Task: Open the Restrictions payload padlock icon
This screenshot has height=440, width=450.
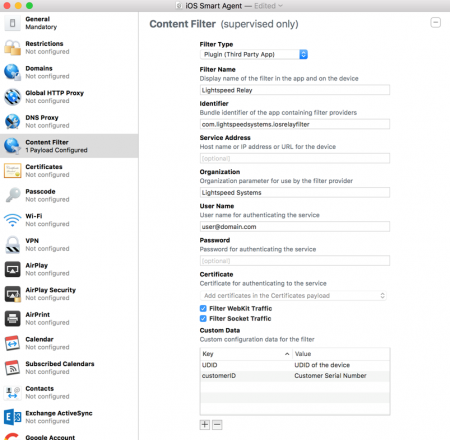Action: [x=12, y=47]
